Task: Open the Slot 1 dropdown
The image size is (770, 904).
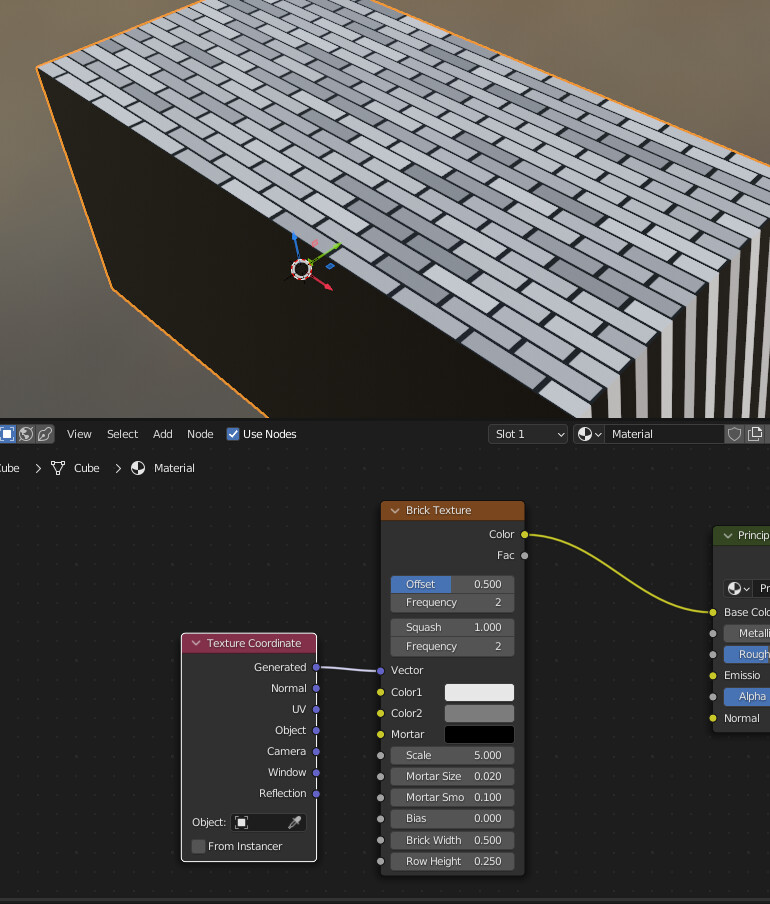Action: [528, 434]
